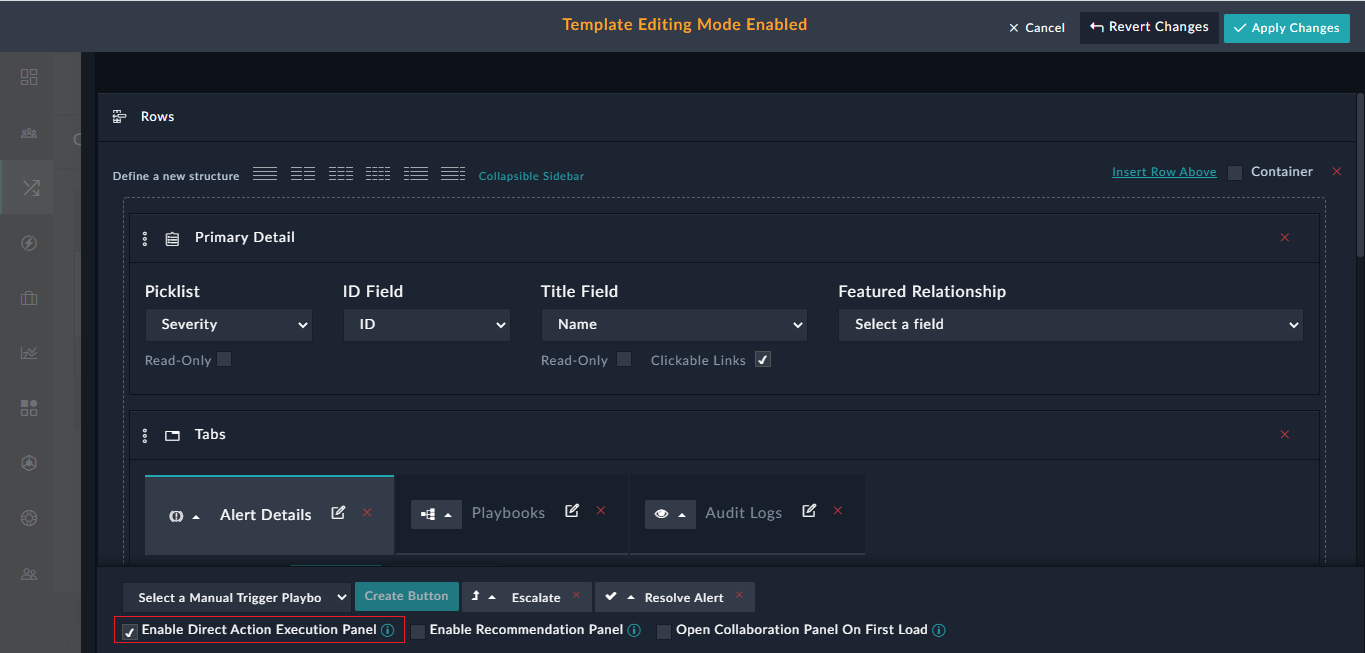Select the four-column row structure layout
1365x653 pixels.
click(378, 172)
